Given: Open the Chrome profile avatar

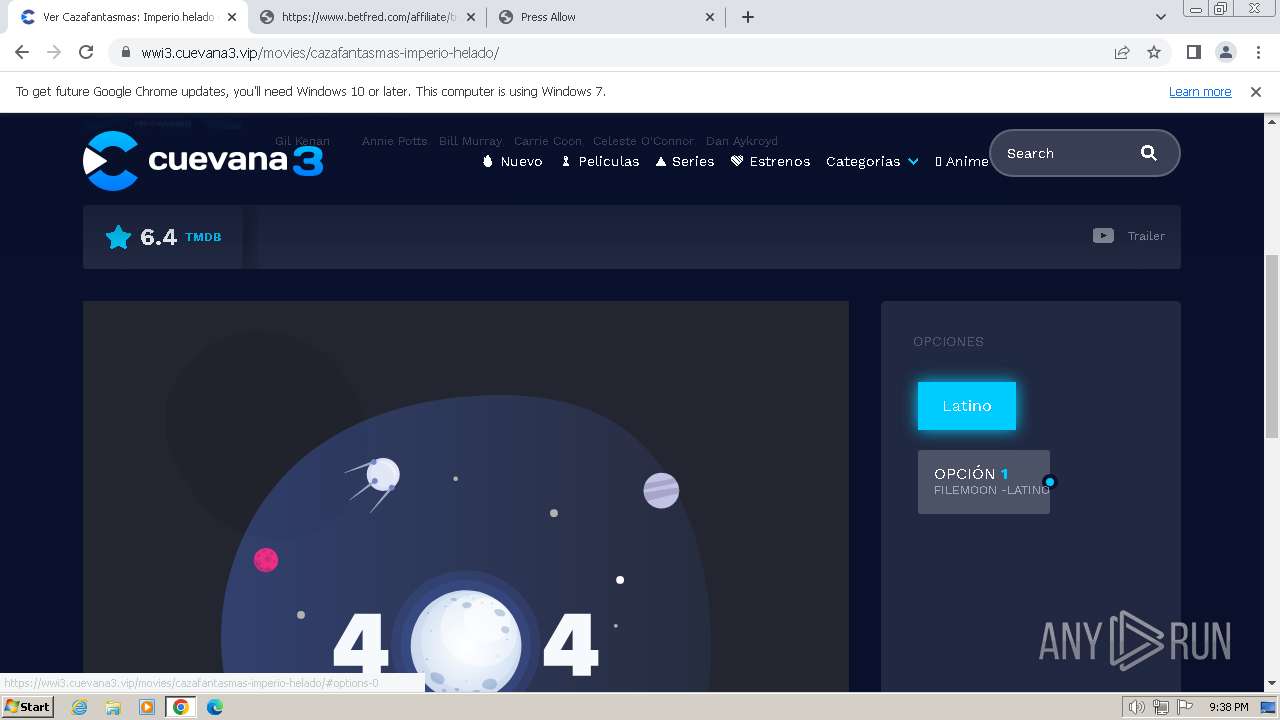Looking at the screenshot, I should pyautogui.click(x=1225, y=52).
